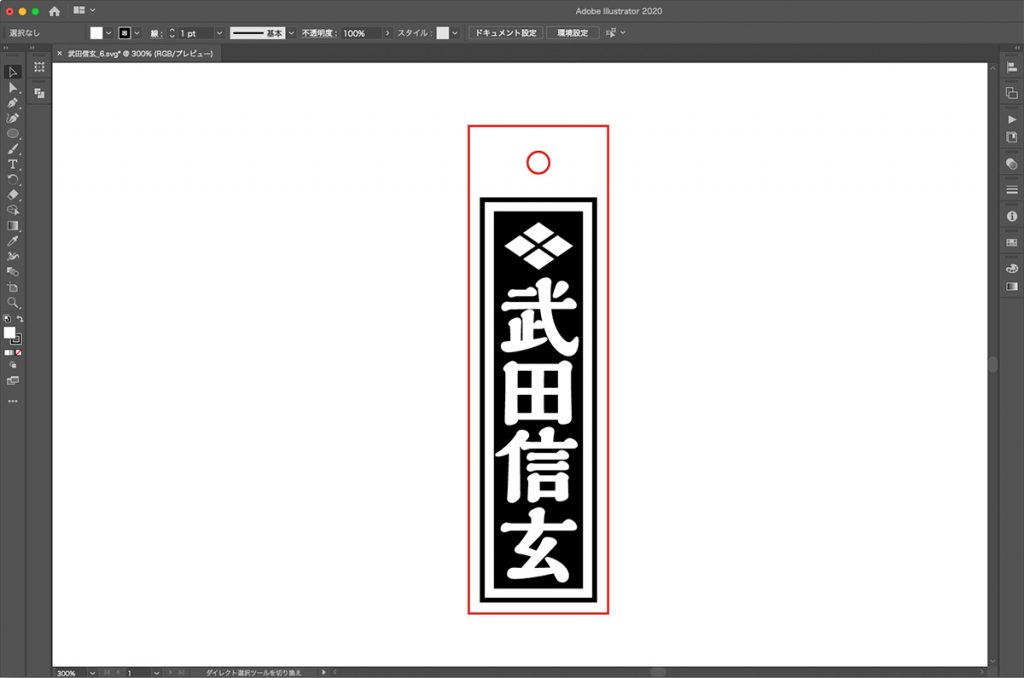Open the Swatches panel grid icon
The height and width of the screenshot is (678, 1024).
(1012, 242)
